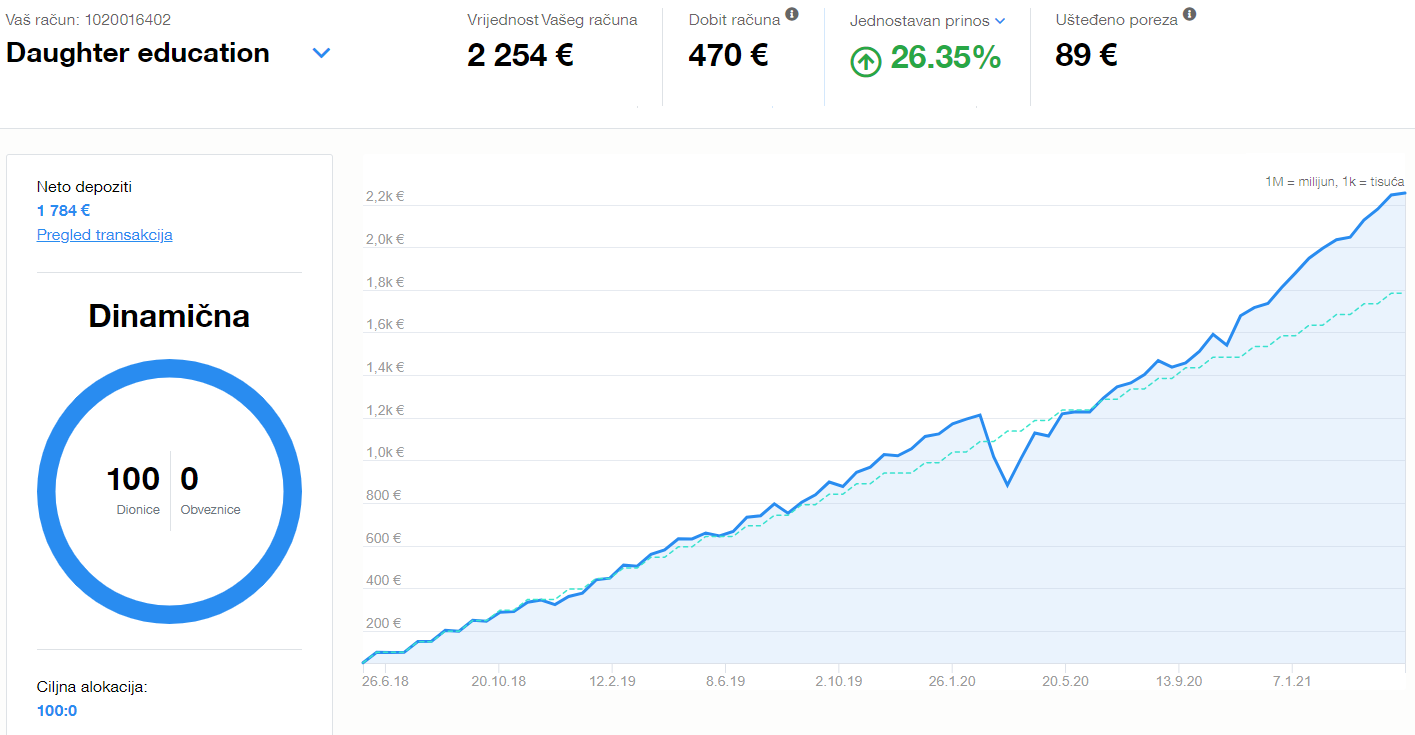Click the 26.6.18 start date label
Viewport: 1415px width, 735px height.
(386, 681)
